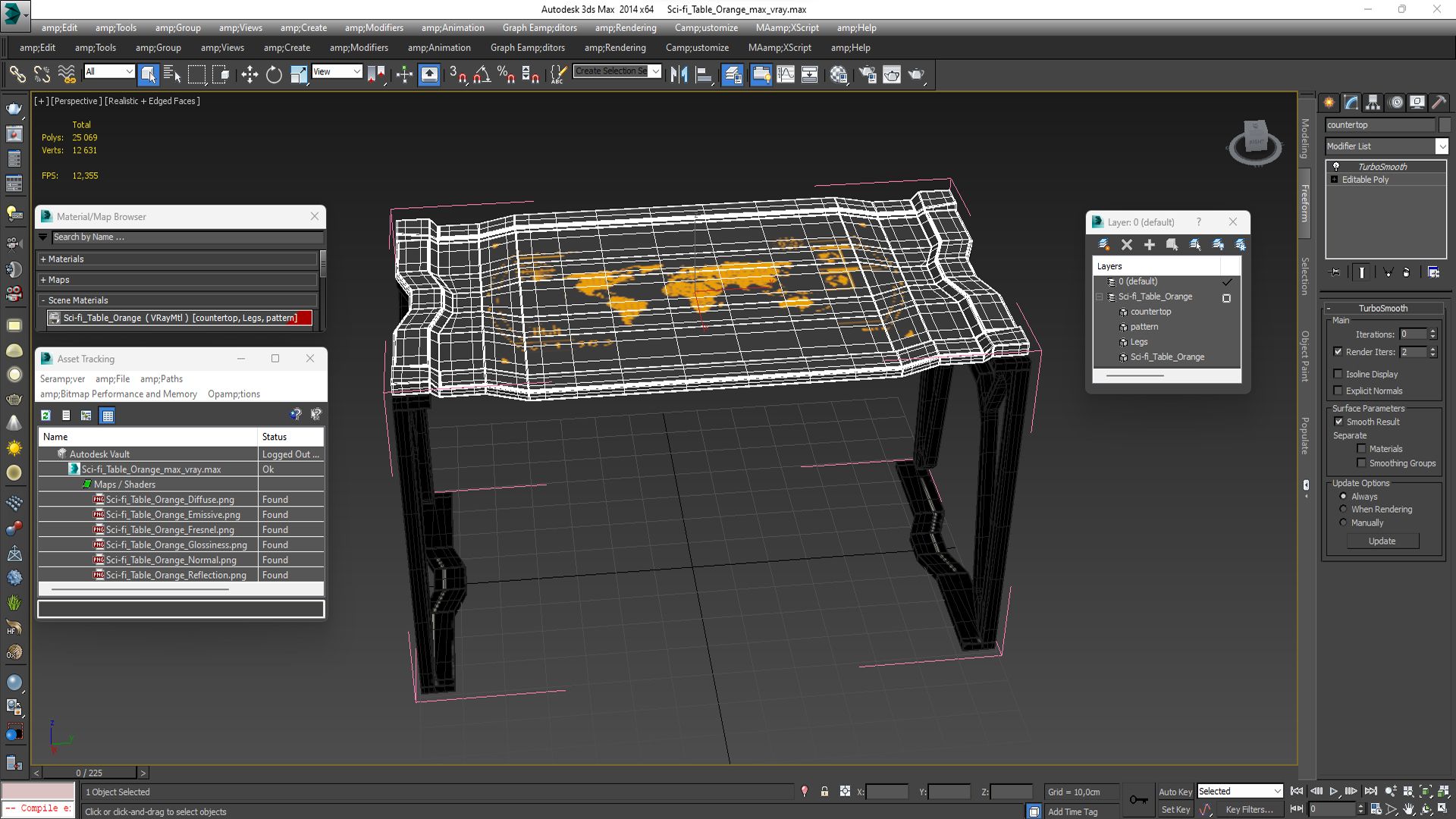Click Remove modifier from stack icon
Image resolution: width=1456 pixels, height=819 pixels.
coord(1406,272)
